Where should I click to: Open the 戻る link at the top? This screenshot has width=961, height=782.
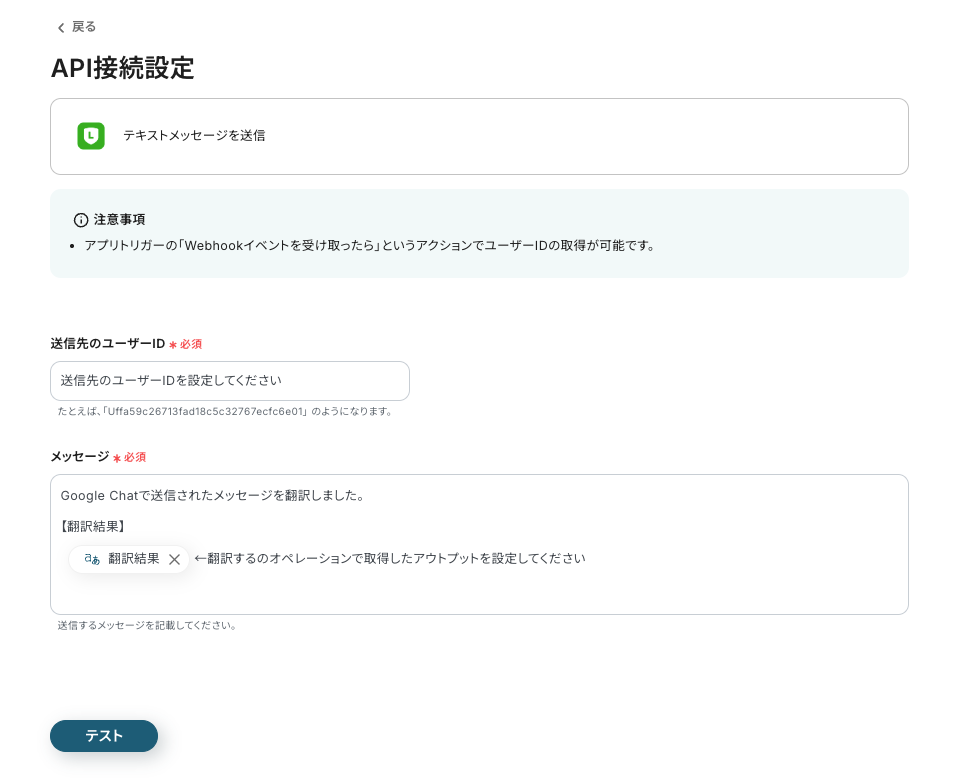pos(84,27)
